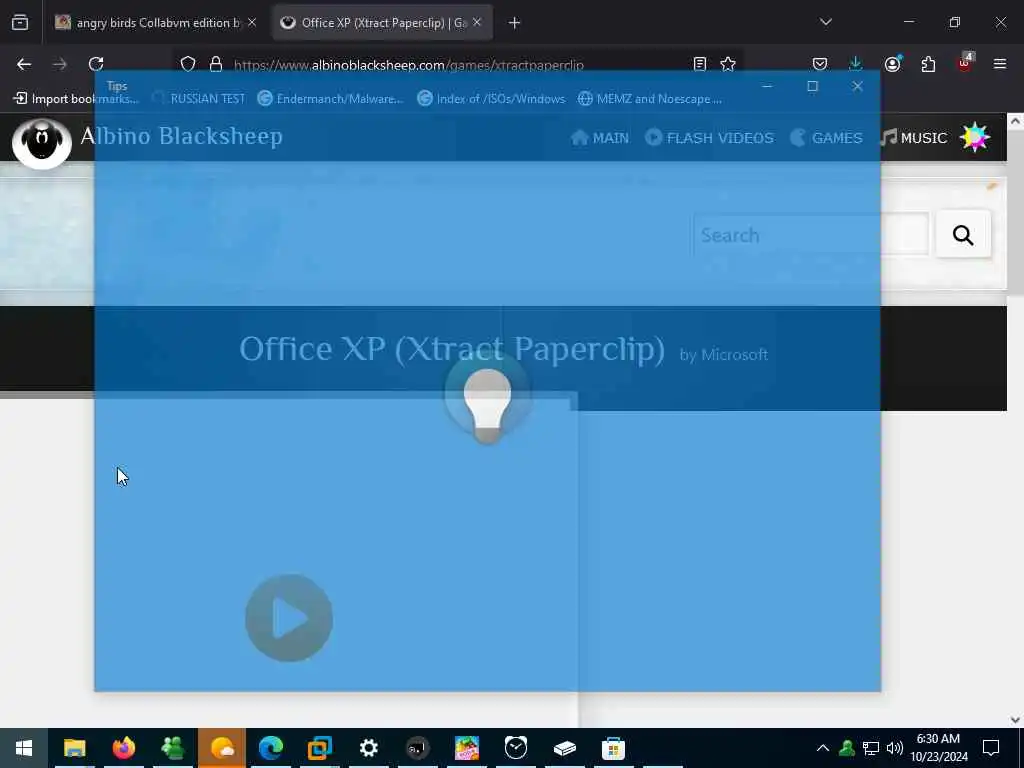Screen dimensions: 1024x768
Task: Open network status in system tray
Action: 871,748
